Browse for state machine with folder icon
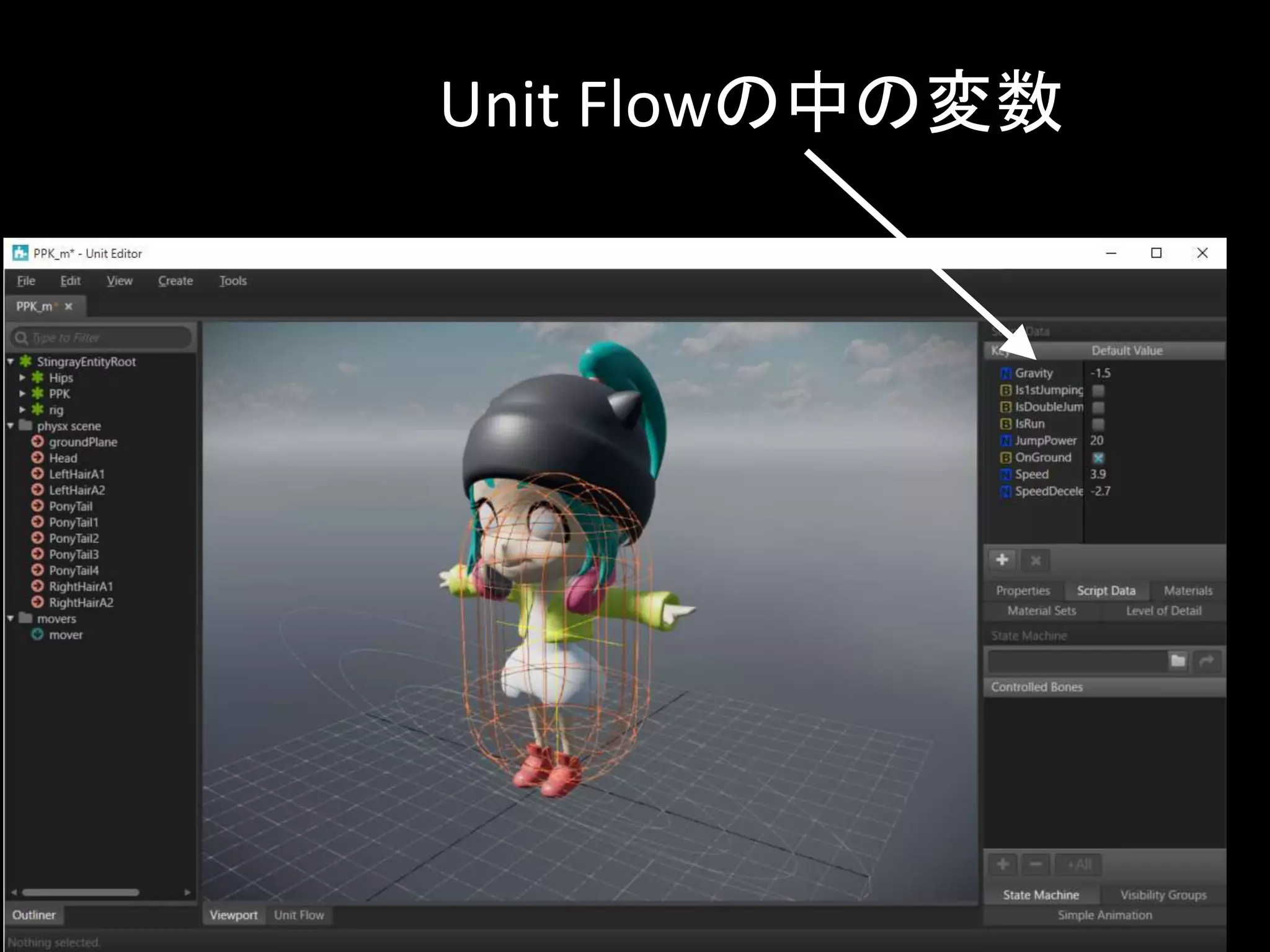This screenshot has height=952, width=1270. point(1178,661)
